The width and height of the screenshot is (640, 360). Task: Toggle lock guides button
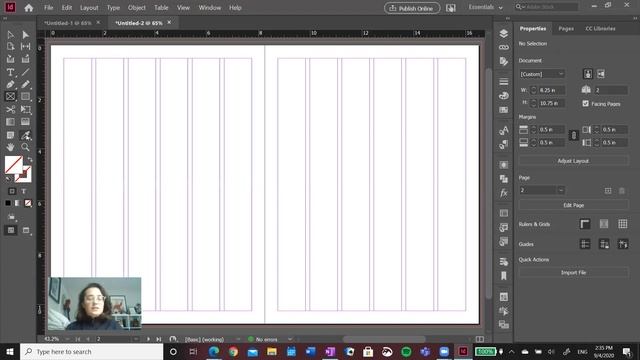[x=604, y=244]
